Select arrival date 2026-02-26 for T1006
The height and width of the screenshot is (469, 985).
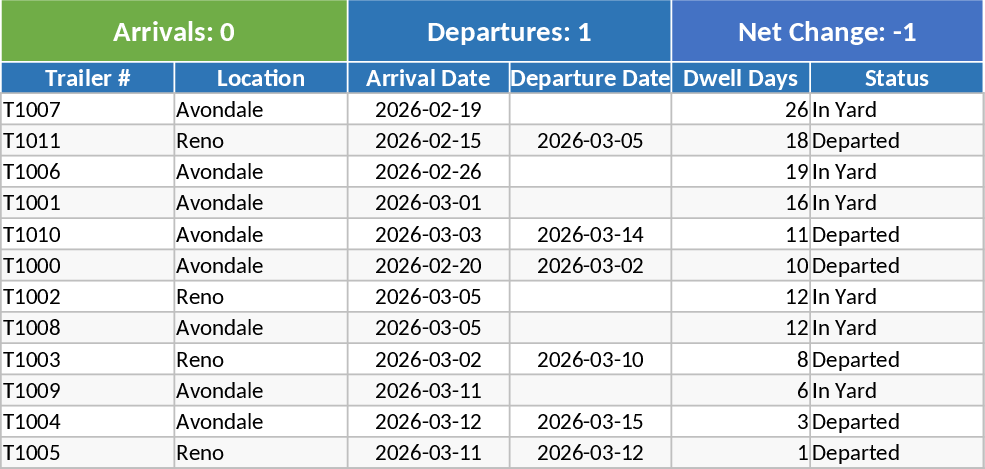coord(428,172)
